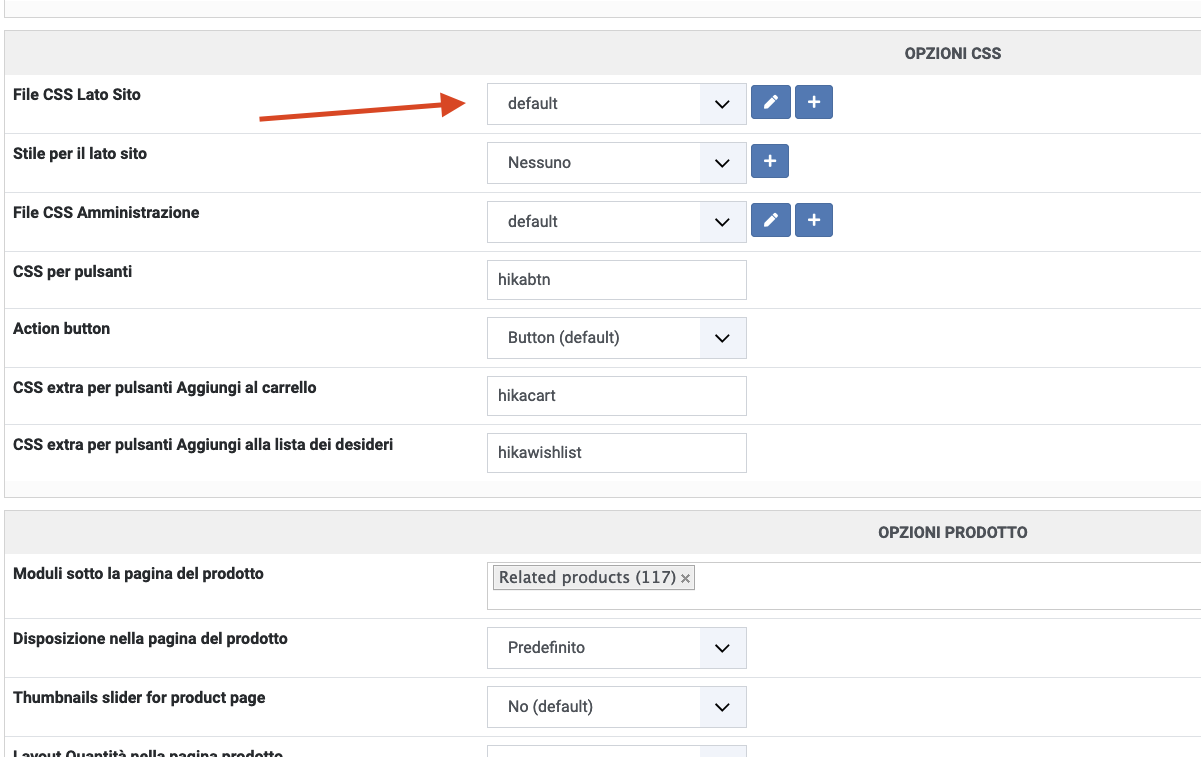Click the OPZIONI CSS section header

(952, 54)
